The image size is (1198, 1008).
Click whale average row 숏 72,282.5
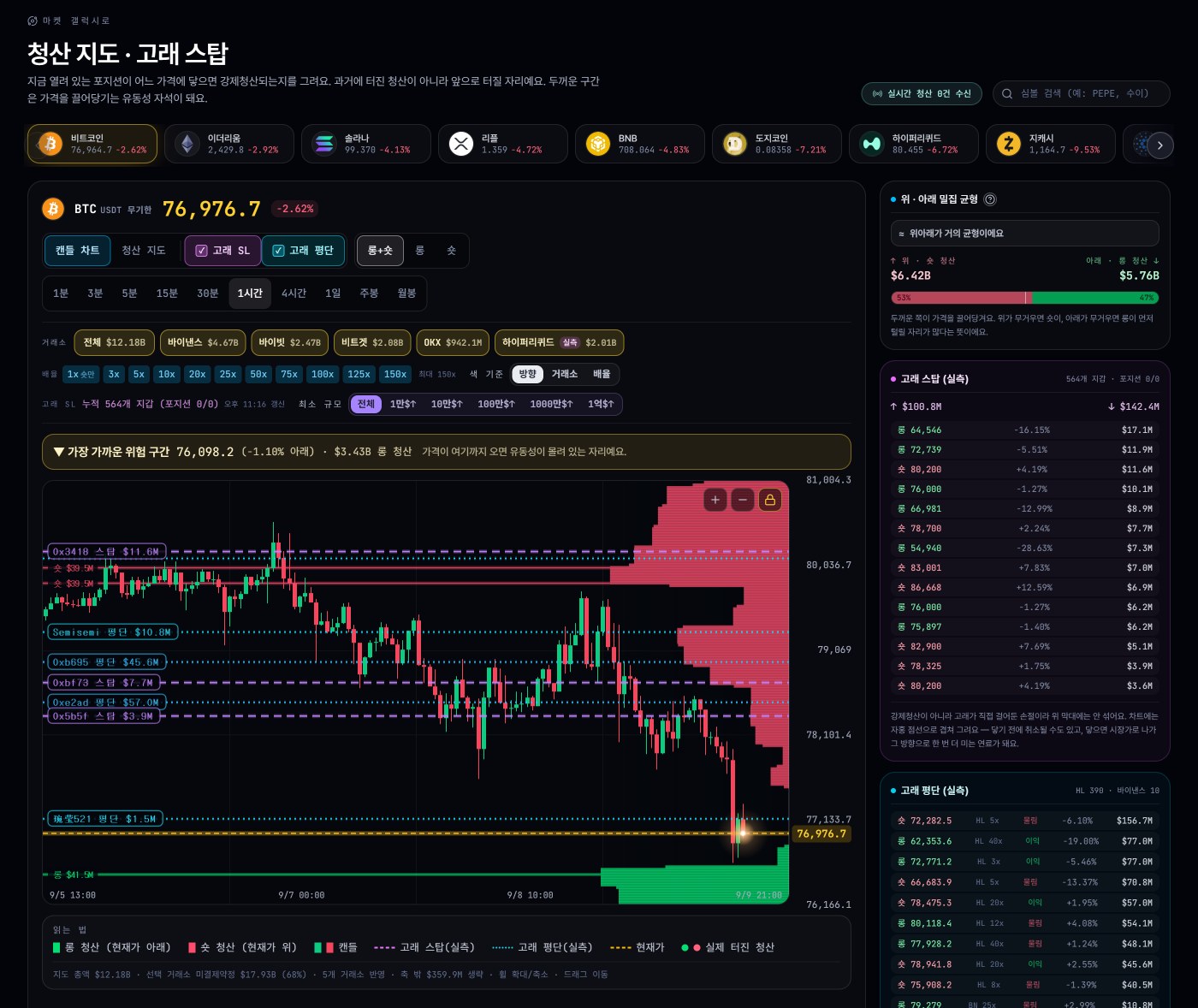tap(1025, 821)
